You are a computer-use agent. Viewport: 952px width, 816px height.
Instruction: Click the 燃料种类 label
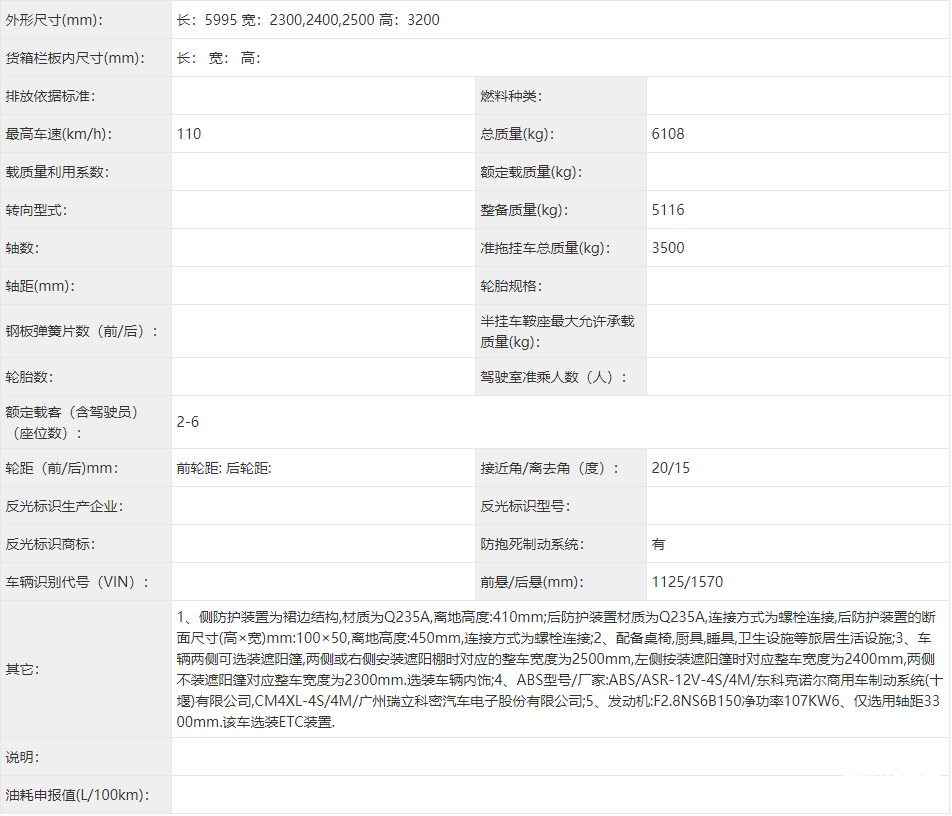[x=511, y=97]
